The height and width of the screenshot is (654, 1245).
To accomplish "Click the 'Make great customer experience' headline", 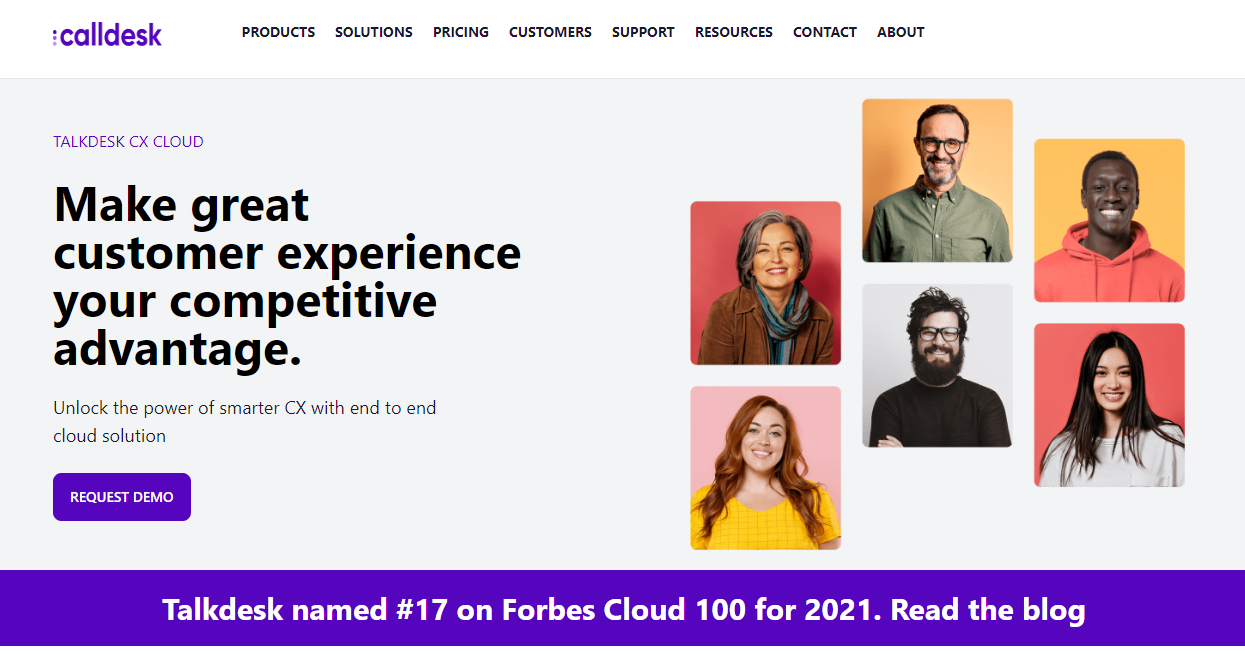I will click(x=286, y=277).
